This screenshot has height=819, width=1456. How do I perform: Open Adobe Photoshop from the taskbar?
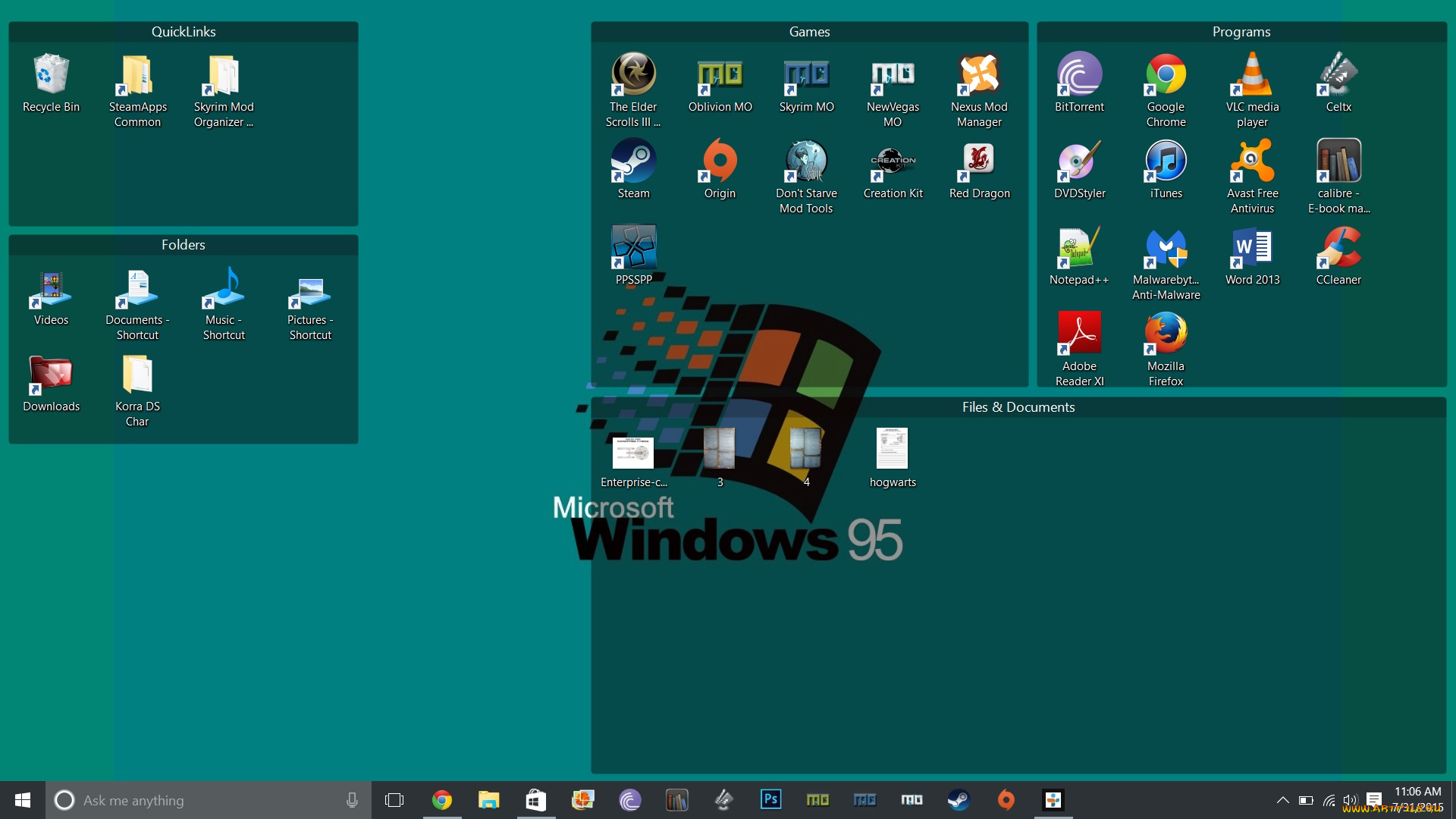[x=770, y=799]
